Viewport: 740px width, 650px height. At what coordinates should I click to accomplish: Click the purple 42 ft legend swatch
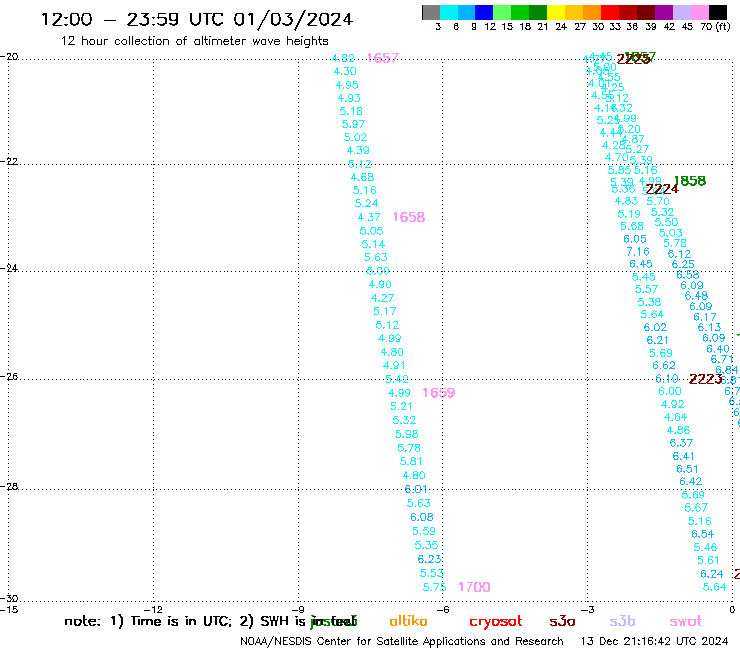664,12
